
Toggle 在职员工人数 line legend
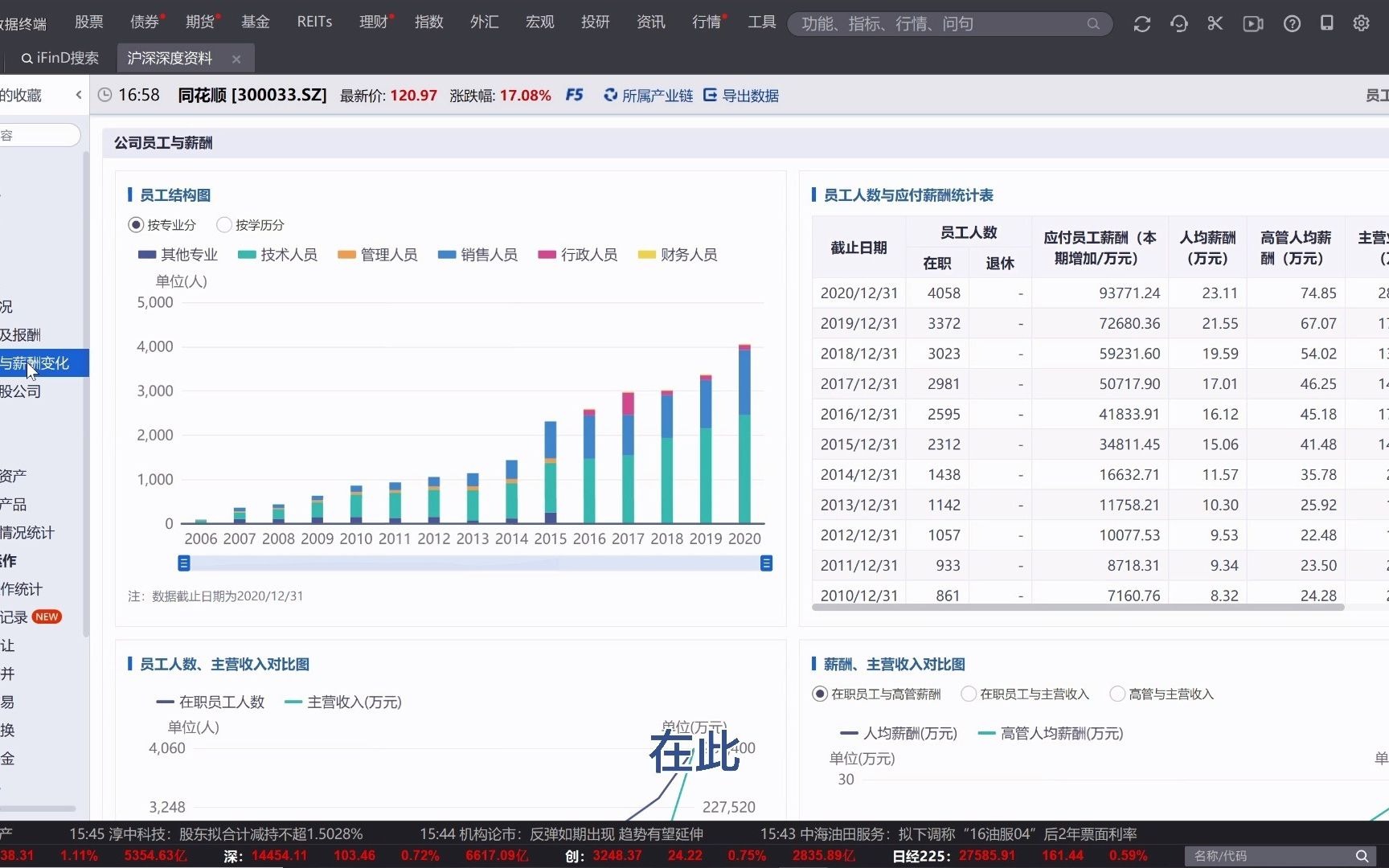[211, 702]
